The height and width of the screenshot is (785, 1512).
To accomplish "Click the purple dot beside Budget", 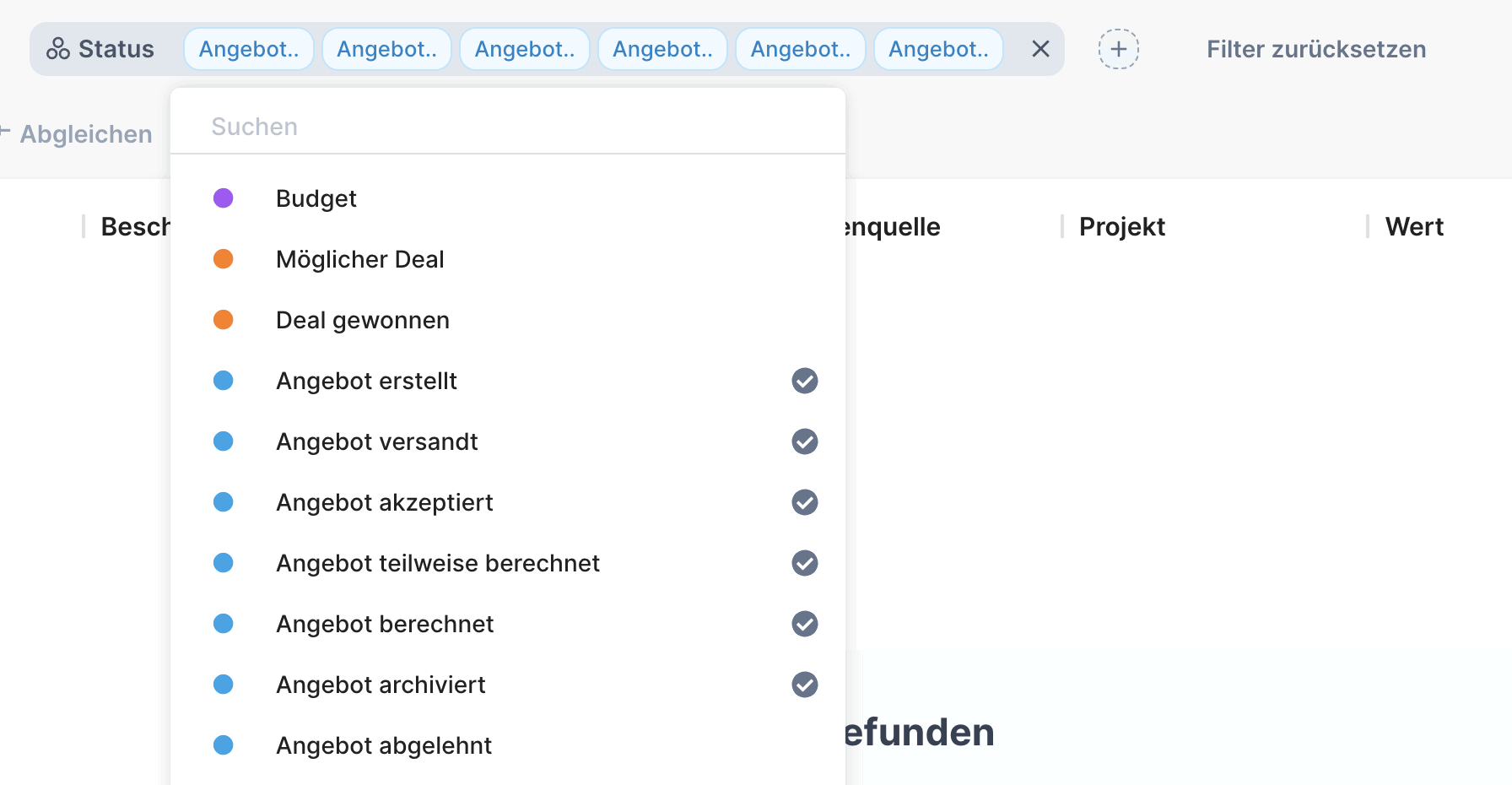I will [224, 198].
